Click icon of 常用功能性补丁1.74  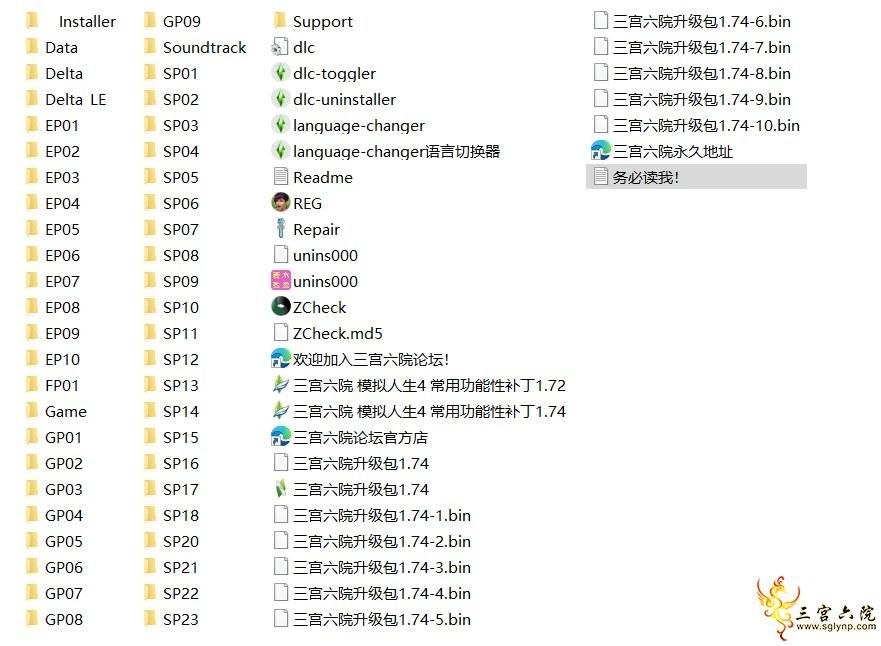pos(280,411)
